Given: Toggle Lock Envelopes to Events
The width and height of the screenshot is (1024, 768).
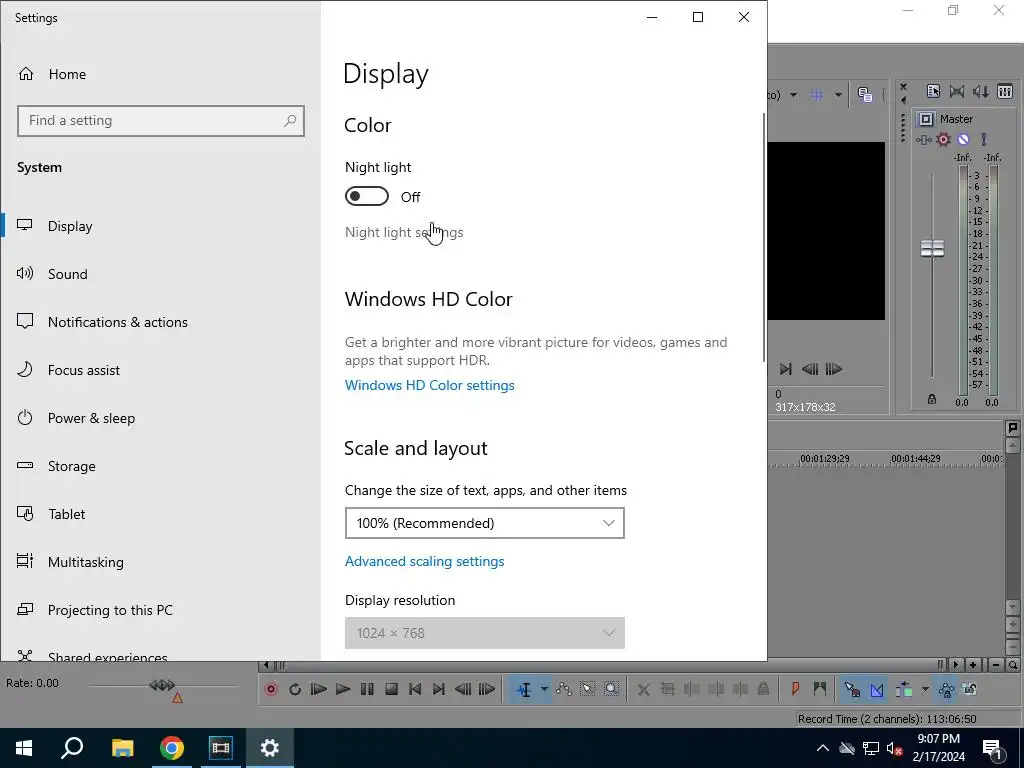Looking at the screenshot, I should 946,689.
